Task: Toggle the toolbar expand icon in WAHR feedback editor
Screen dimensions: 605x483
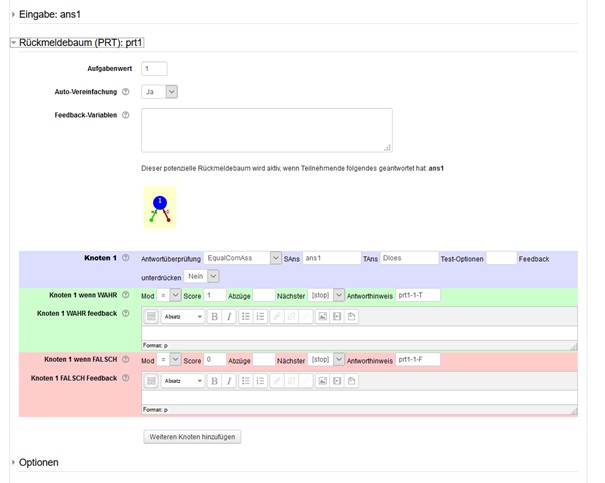Action: click(x=151, y=316)
